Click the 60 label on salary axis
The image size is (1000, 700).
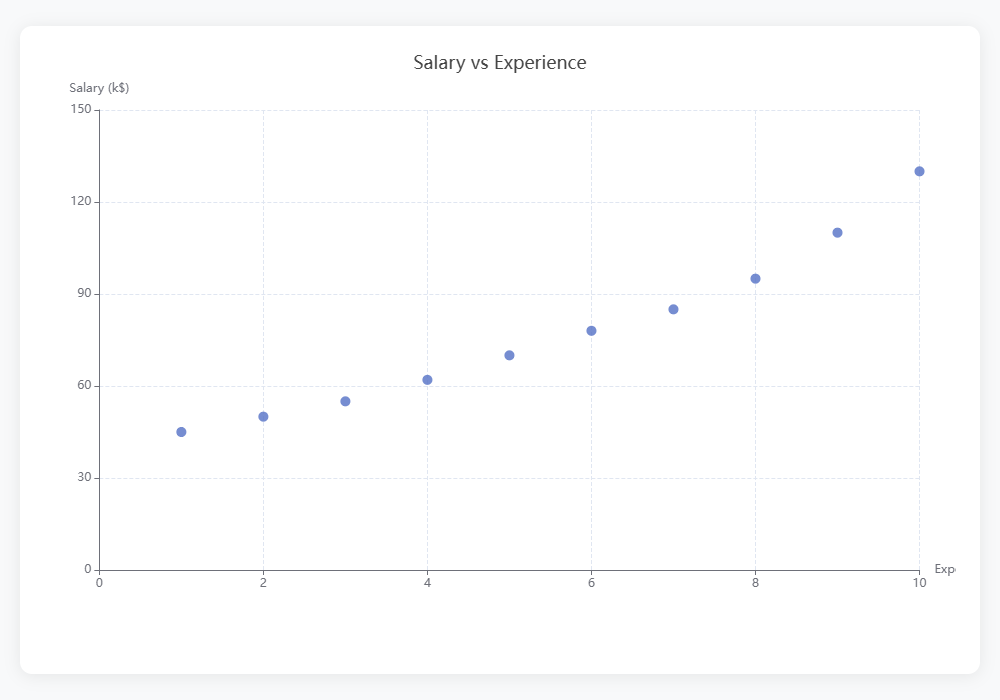pyautogui.click(x=85, y=385)
